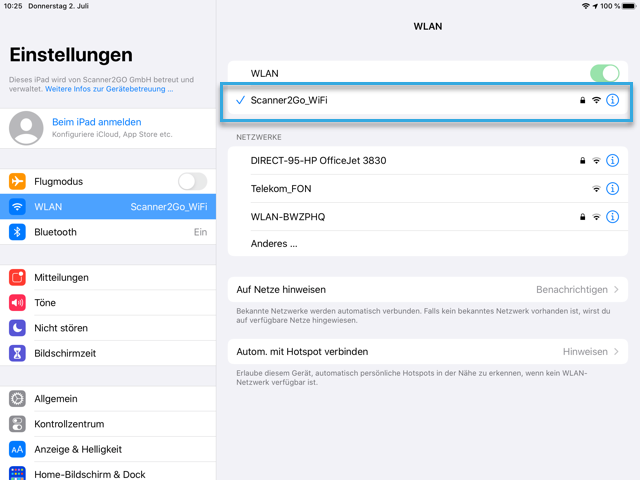Click the red Mitteilungen icon
This screenshot has width=640, height=480.
click(x=17, y=278)
